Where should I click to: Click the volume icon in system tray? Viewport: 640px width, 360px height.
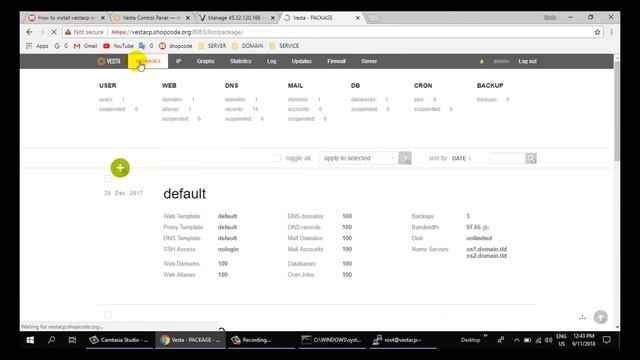(x=548, y=340)
